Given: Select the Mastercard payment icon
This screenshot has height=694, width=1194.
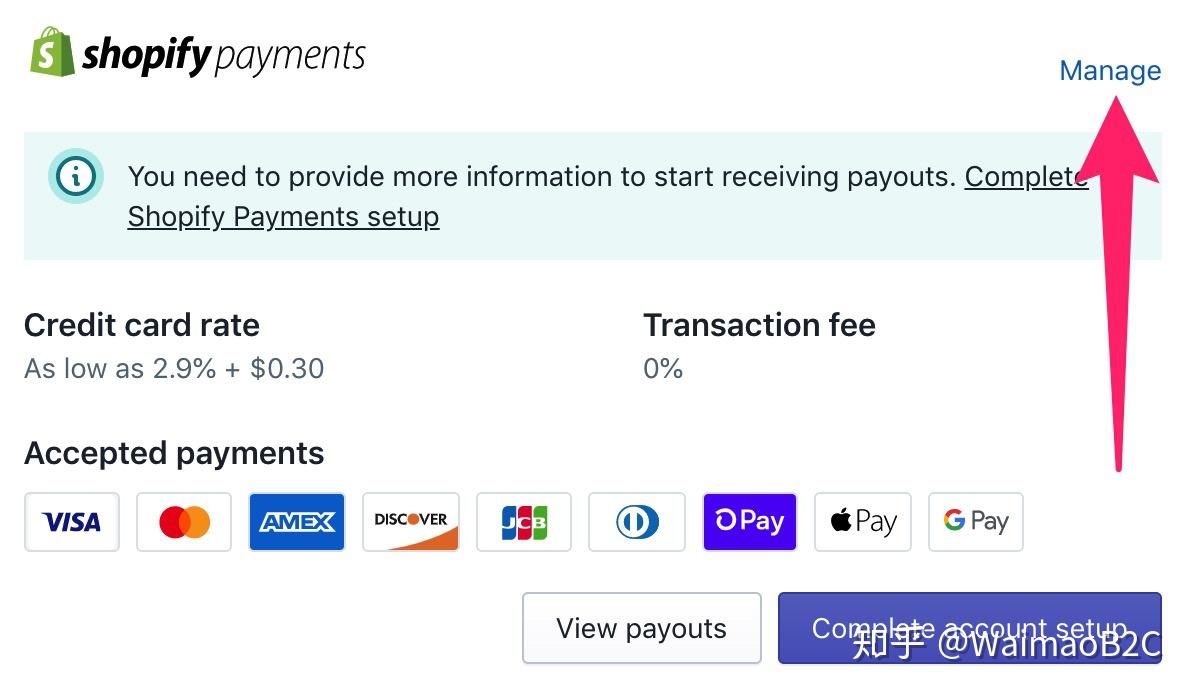Looking at the screenshot, I should pos(184,521).
